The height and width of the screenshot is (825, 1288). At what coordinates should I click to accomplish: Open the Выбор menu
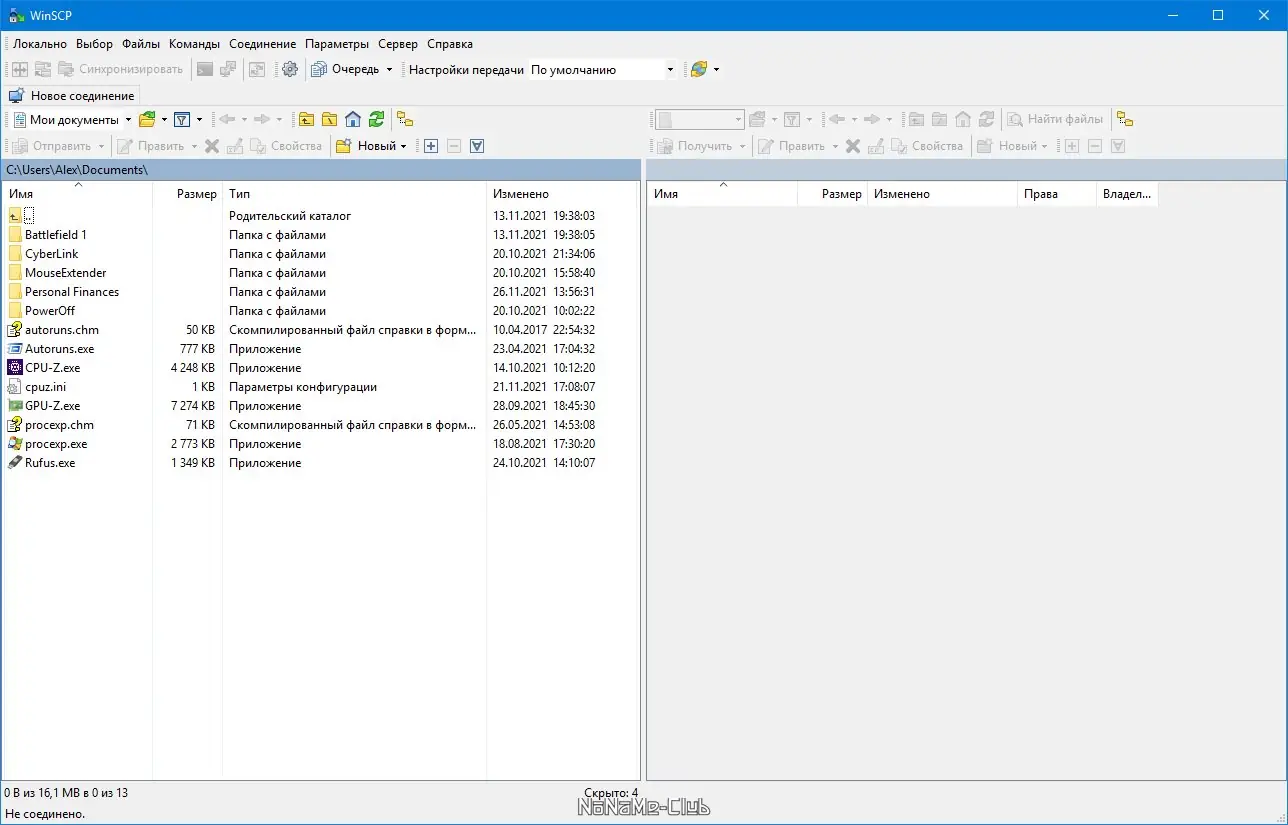95,44
